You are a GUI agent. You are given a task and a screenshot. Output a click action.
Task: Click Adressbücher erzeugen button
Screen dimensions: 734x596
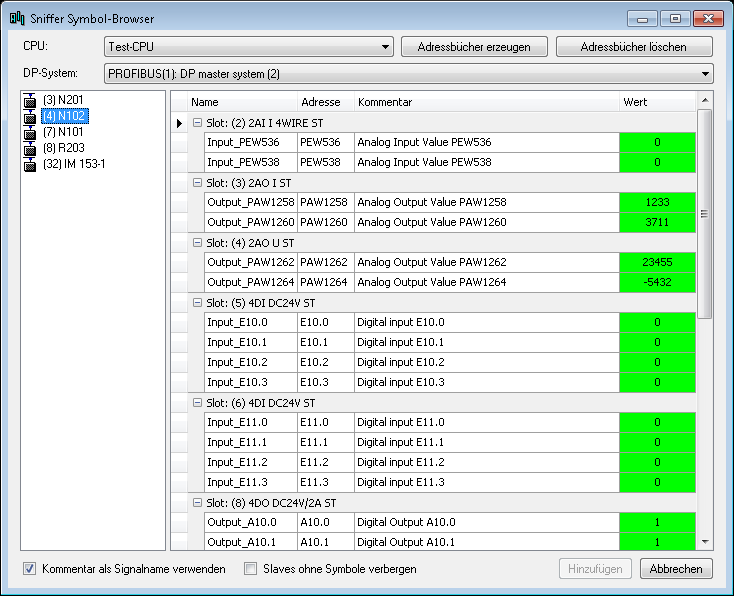pos(473,47)
